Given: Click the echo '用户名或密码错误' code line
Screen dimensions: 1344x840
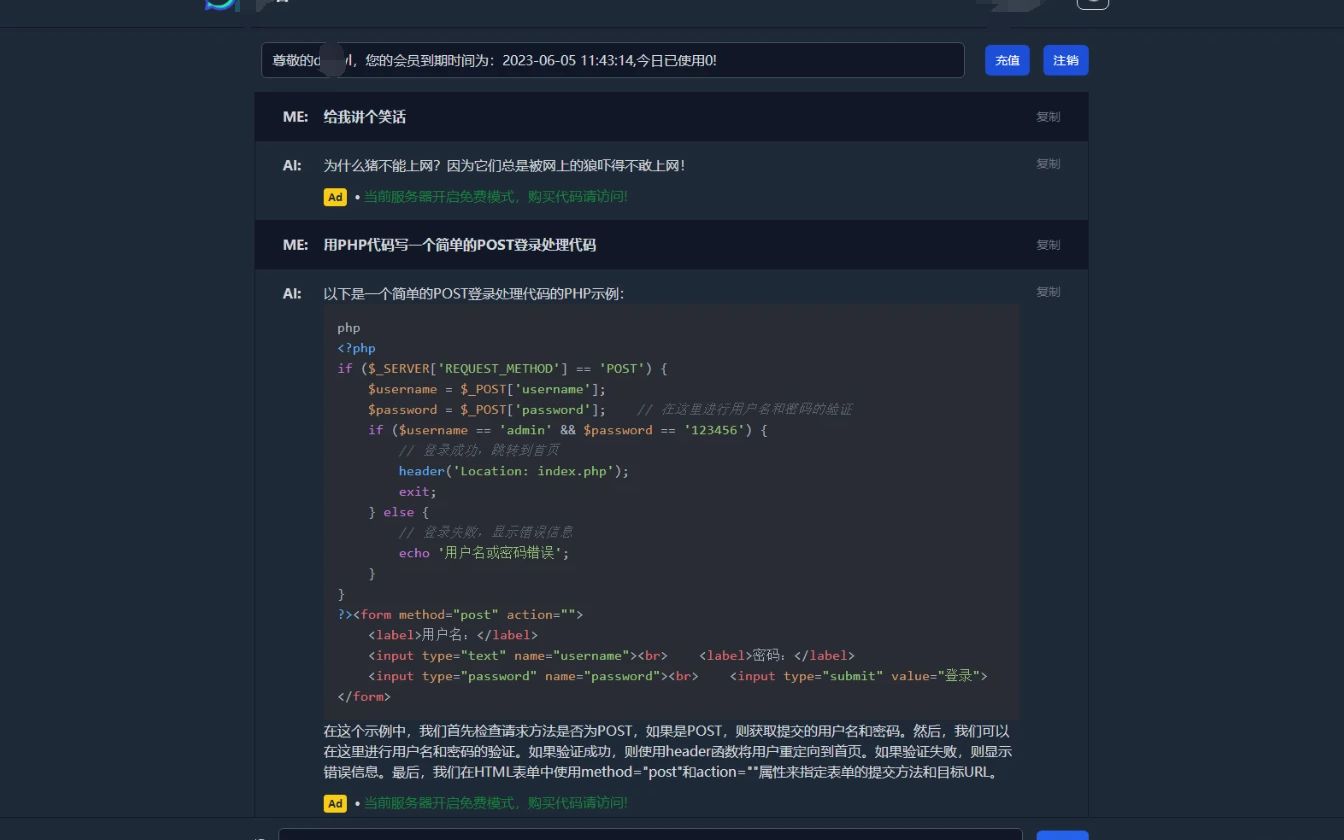Looking at the screenshot, I should (484, 553).
